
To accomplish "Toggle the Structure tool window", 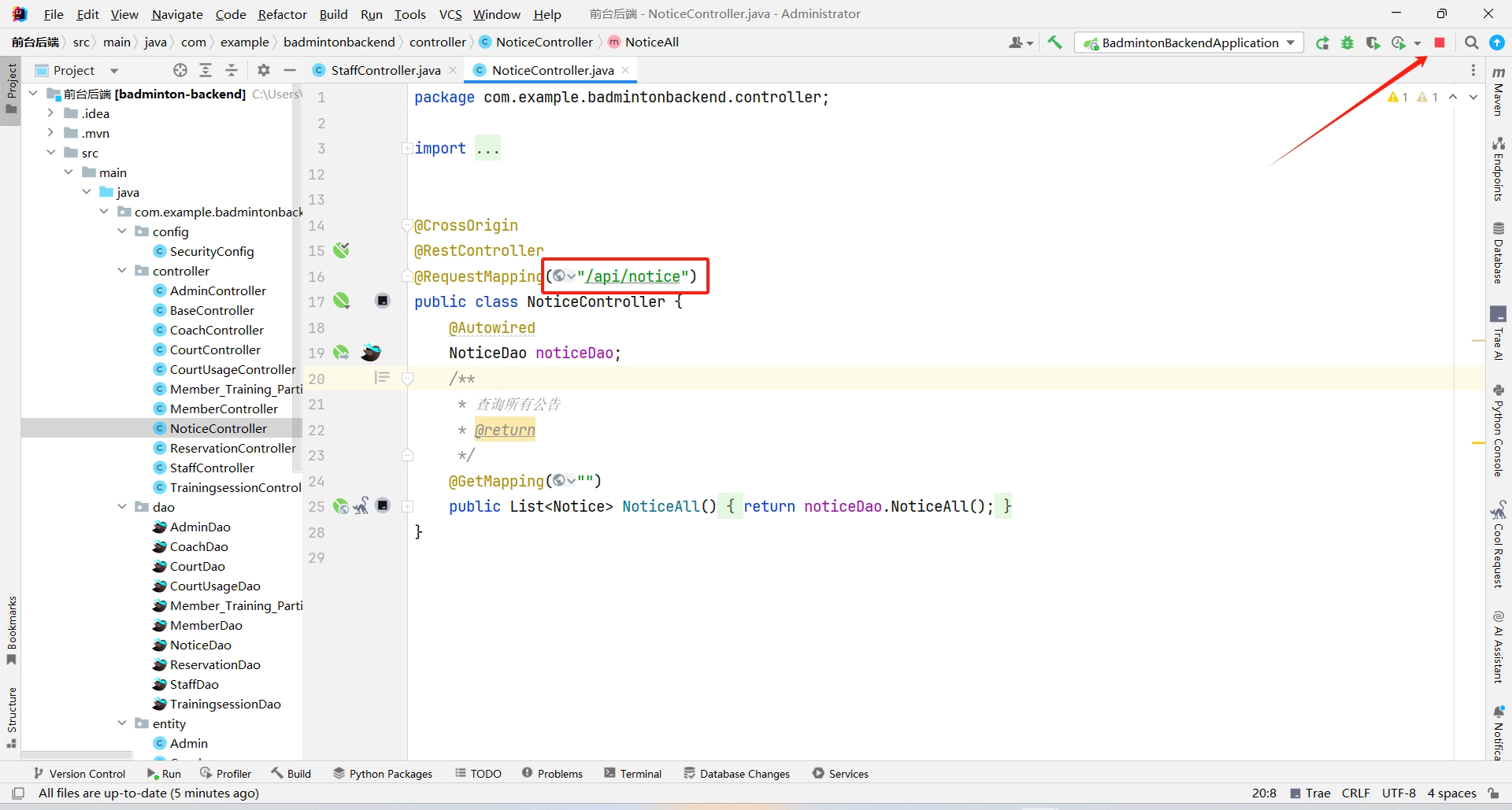I will [11, 718].
